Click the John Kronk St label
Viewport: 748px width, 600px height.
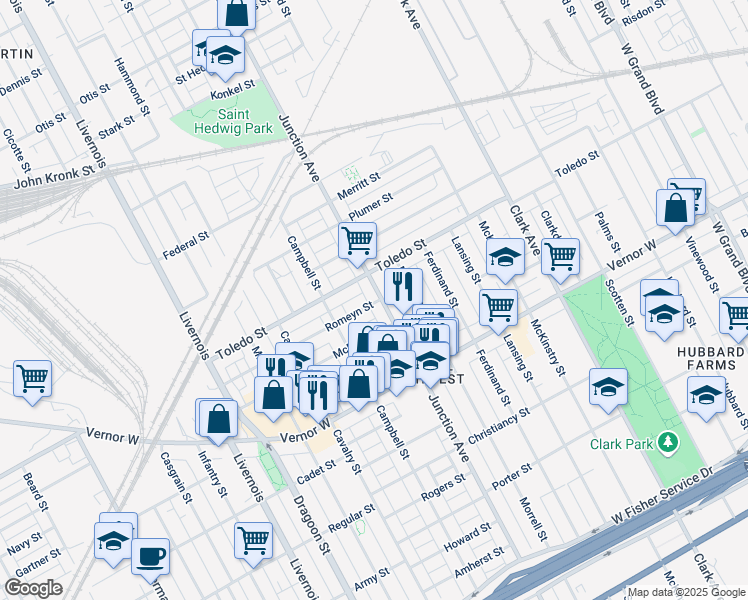[x=54, y=177]
